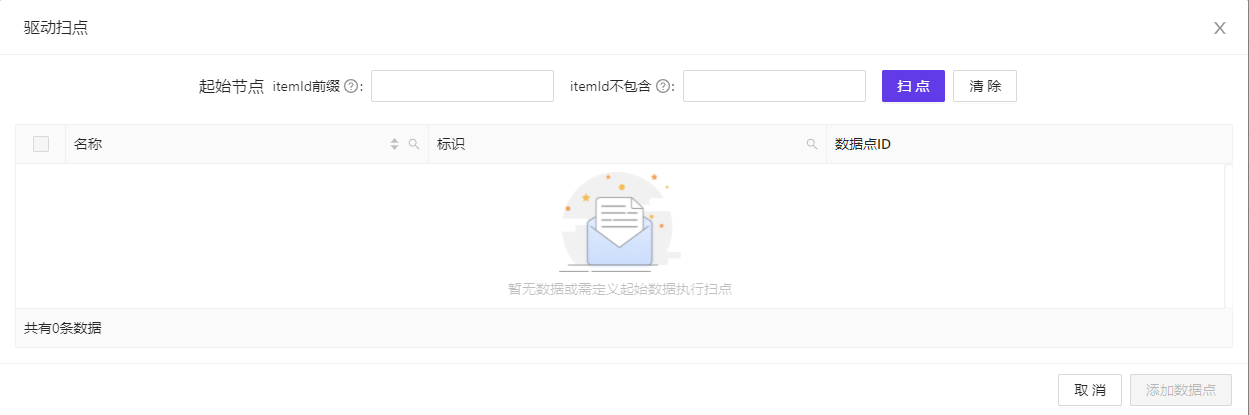The height and width of the screenshot is (415, 1249).
Task: Open search filter in 标识 column
Action: pos(812,144)
